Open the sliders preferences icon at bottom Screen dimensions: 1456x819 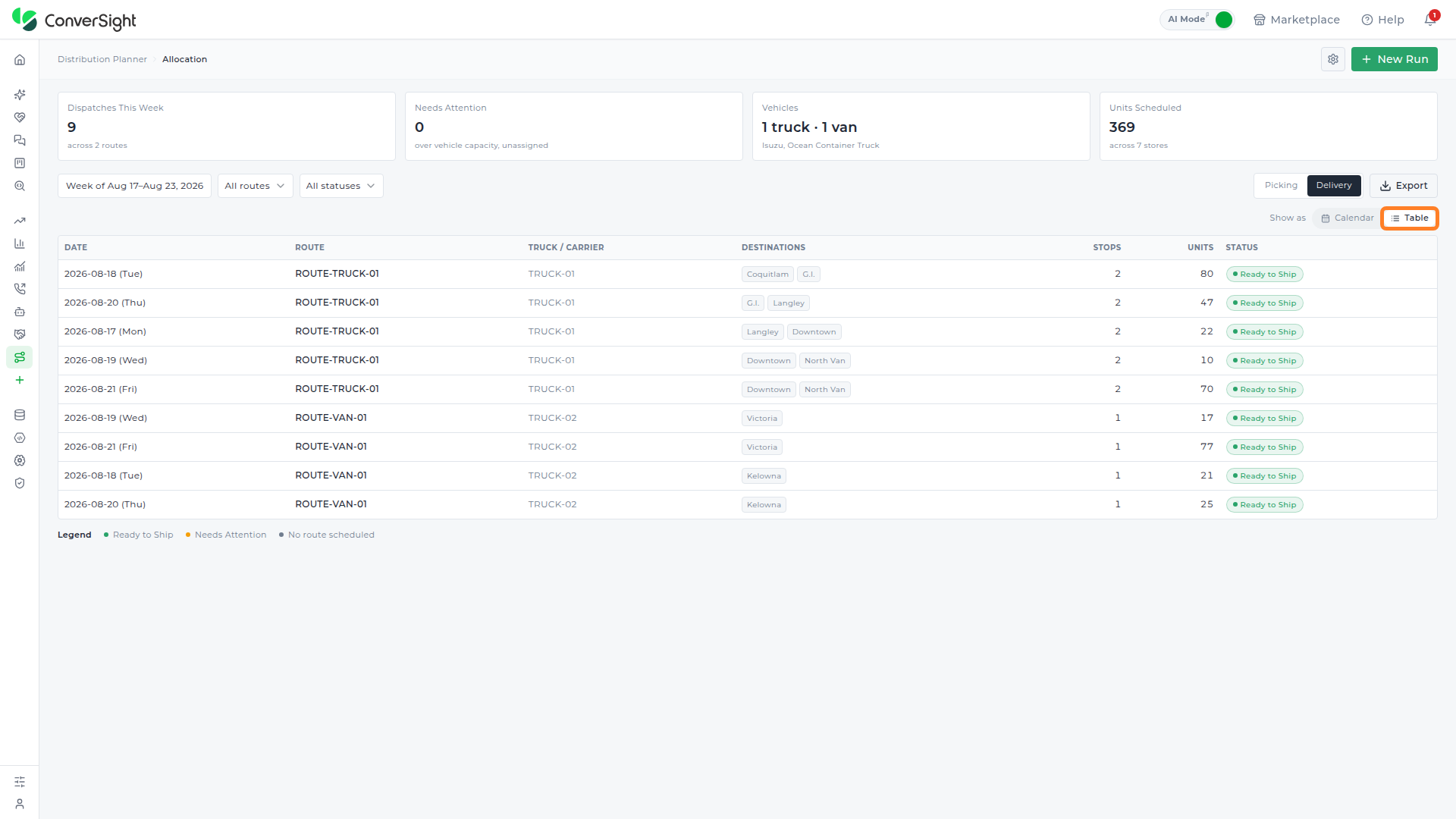(20, 781)
